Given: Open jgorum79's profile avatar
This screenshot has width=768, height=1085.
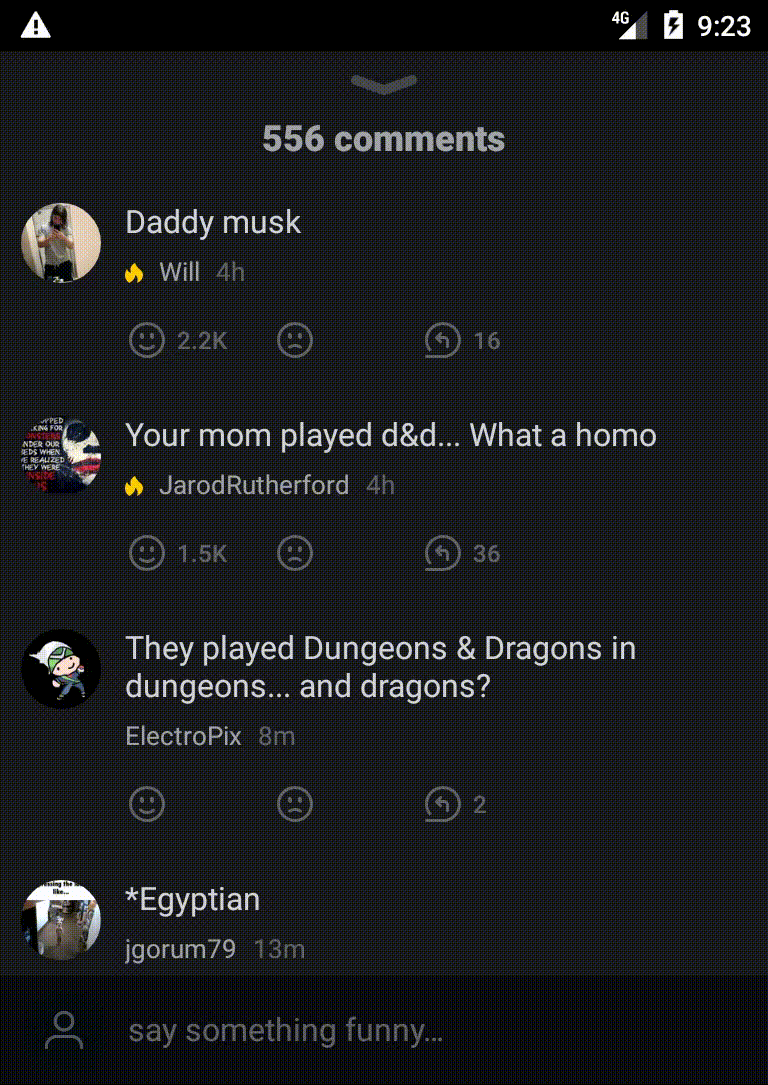Looking at the screenshot, I should 61,920.
